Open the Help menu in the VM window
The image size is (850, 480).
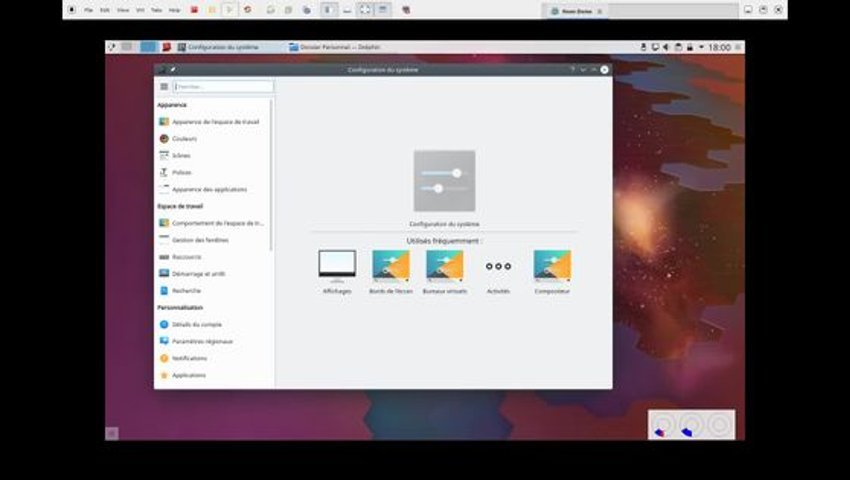[x=175, y=10]
